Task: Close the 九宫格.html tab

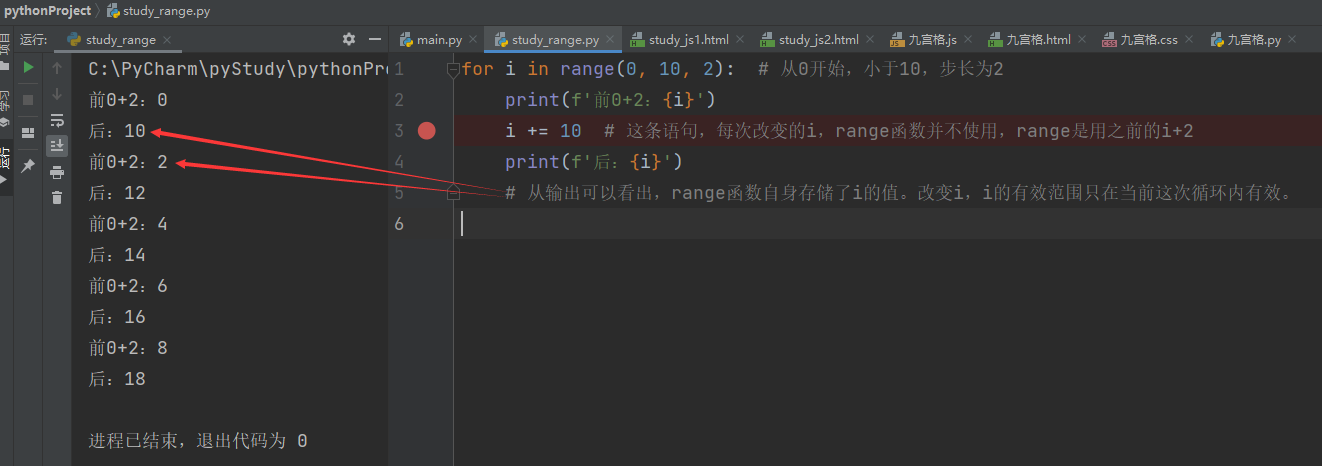Action: [1083, 40]
